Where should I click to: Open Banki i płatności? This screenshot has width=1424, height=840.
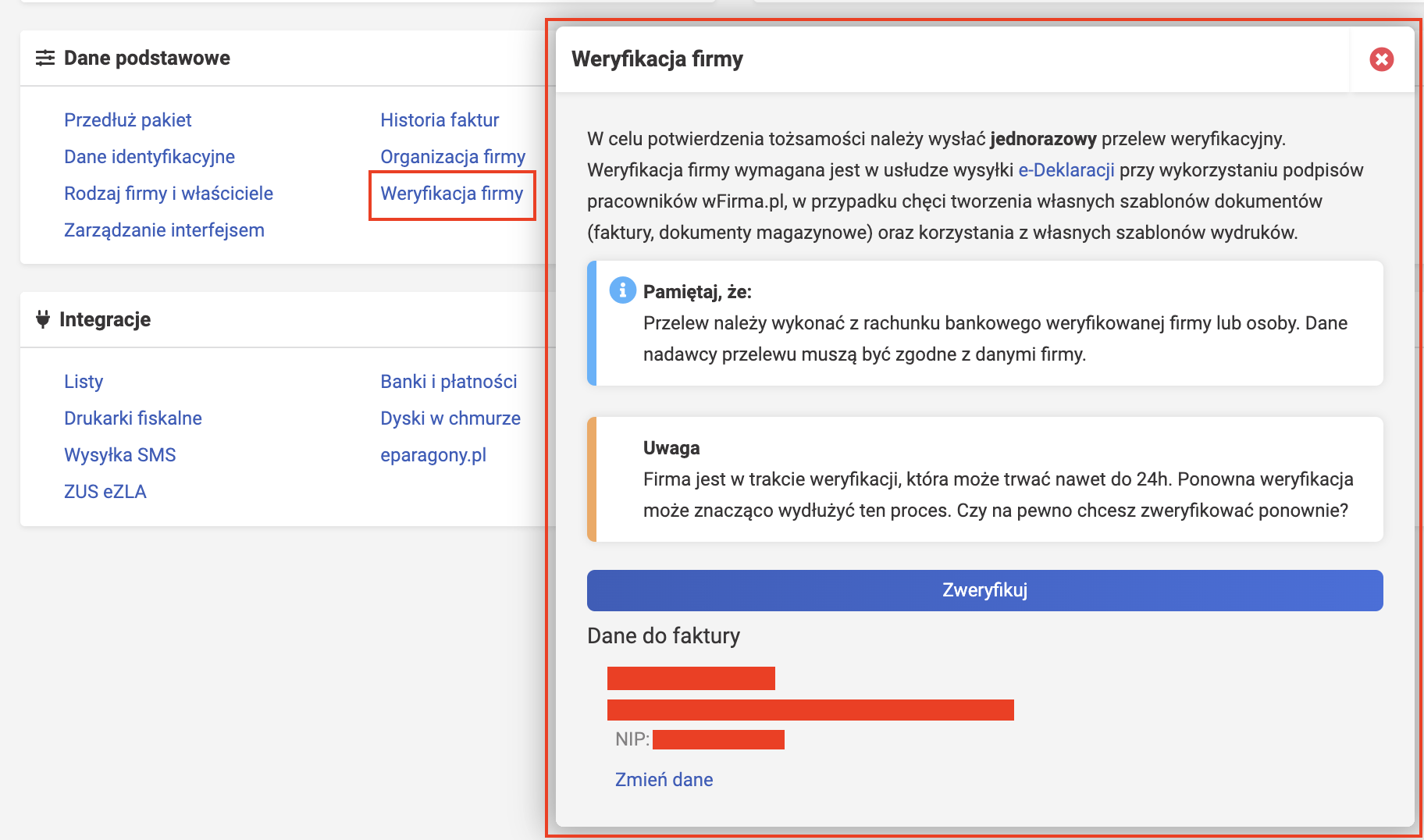(448, 382)
